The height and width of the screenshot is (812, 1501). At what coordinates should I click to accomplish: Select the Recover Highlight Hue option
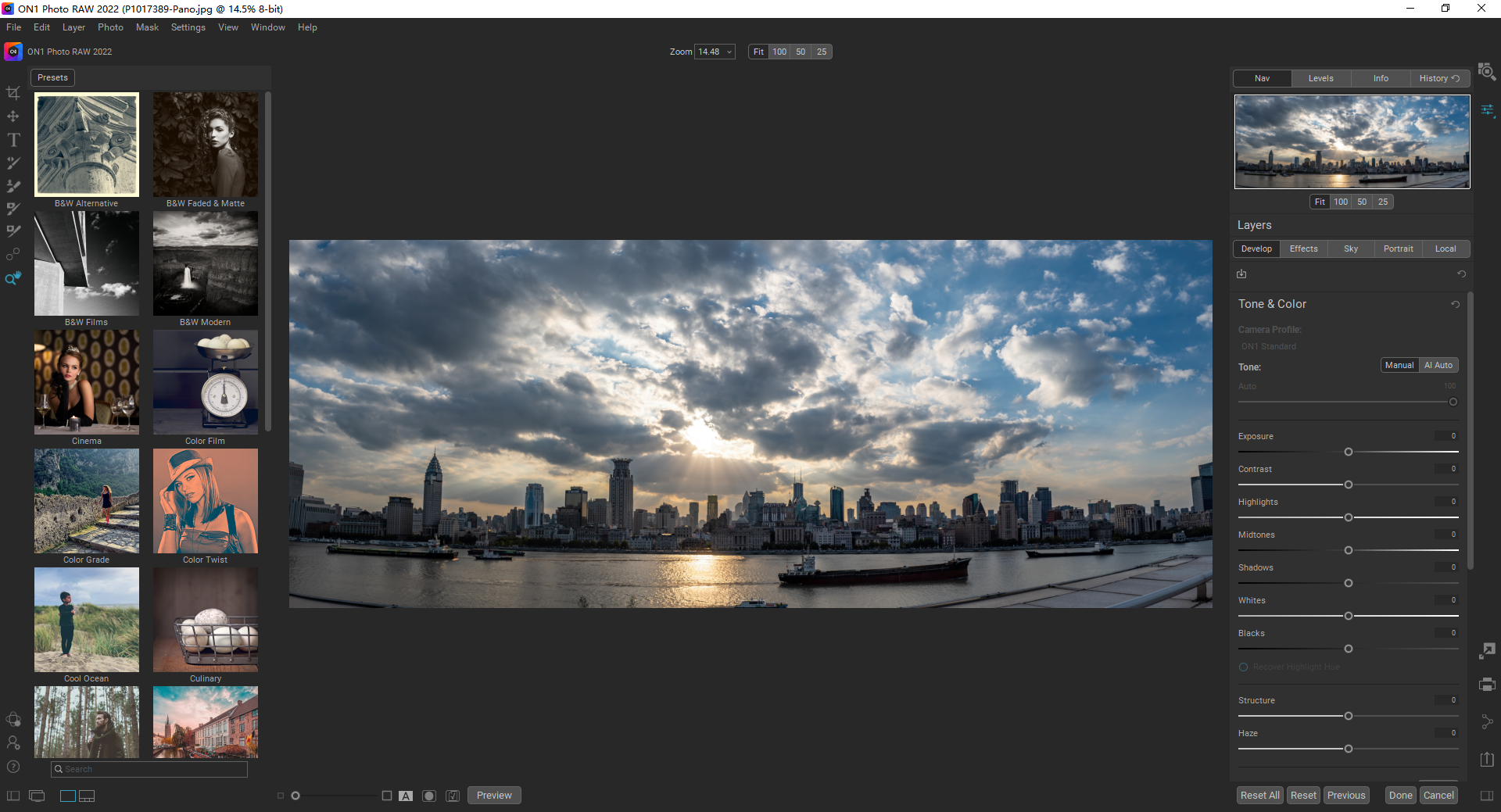click(x=1242, y=667)
